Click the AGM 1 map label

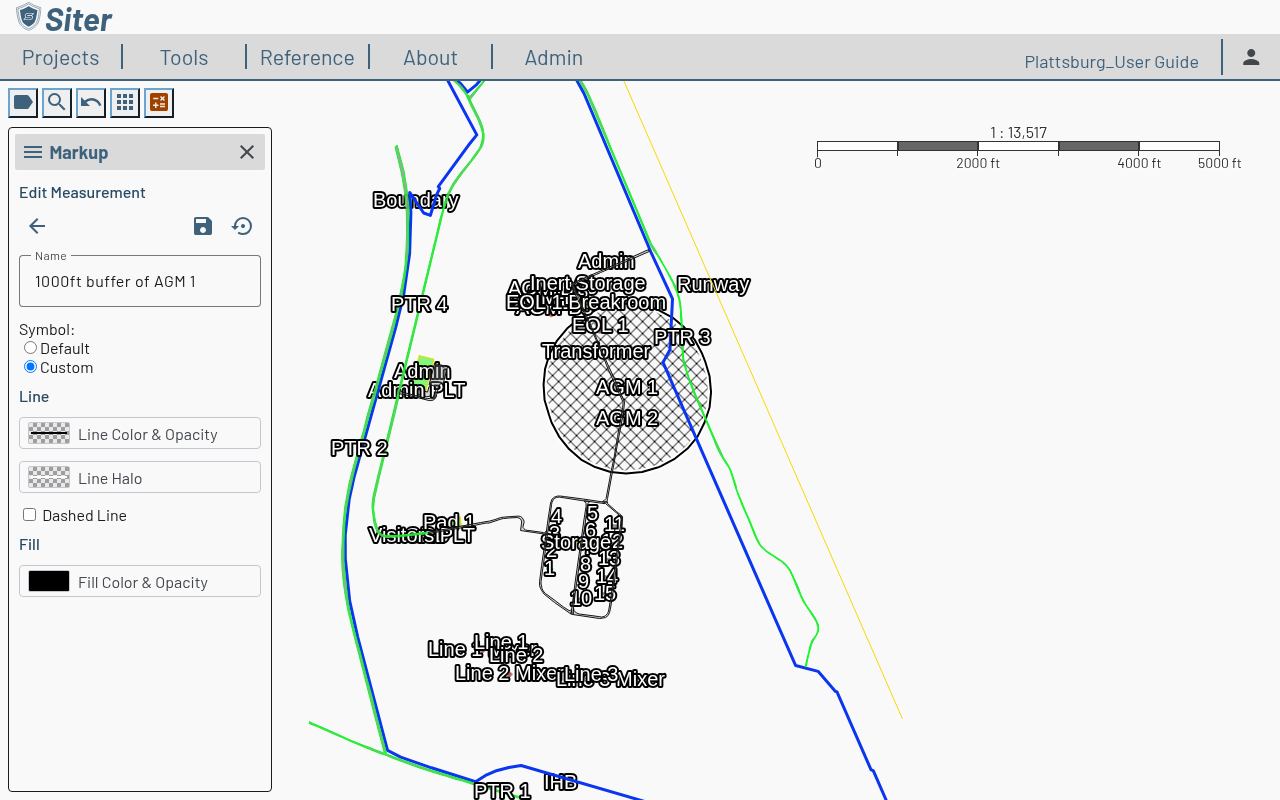tap(627, 387)
